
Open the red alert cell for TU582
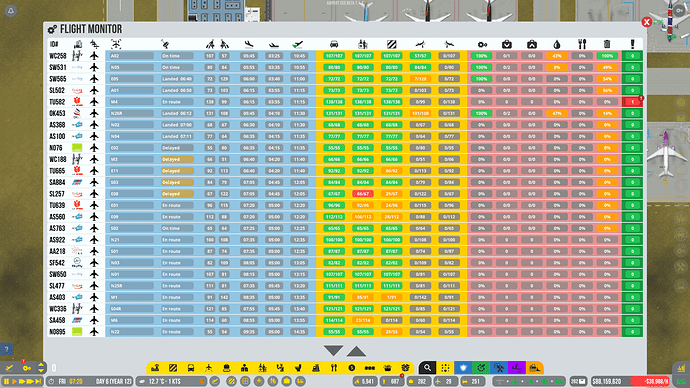(632, 102)
